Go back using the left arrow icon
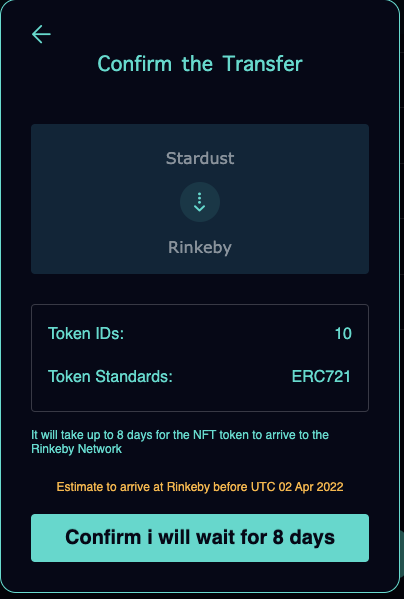Viewport: 404px width, 599px height. click(41, 34)
